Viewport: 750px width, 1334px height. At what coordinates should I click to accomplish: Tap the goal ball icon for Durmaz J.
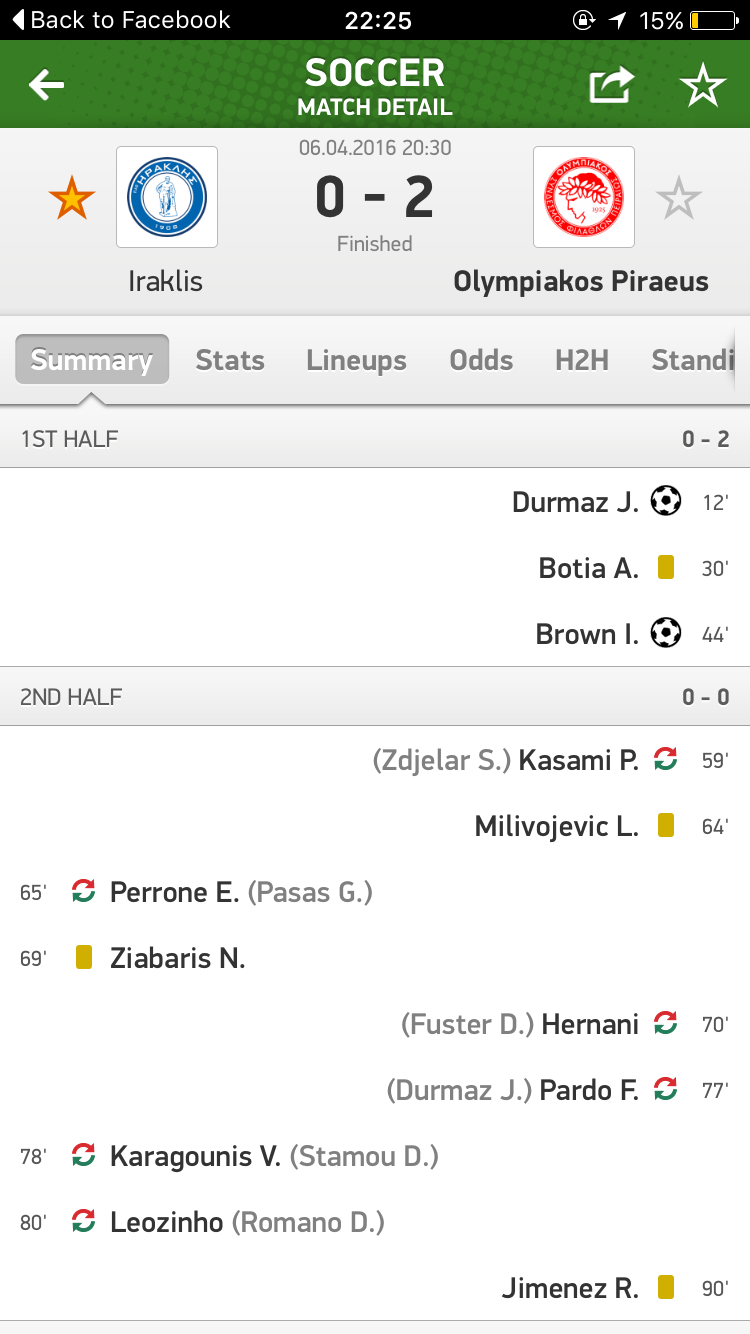666,501
